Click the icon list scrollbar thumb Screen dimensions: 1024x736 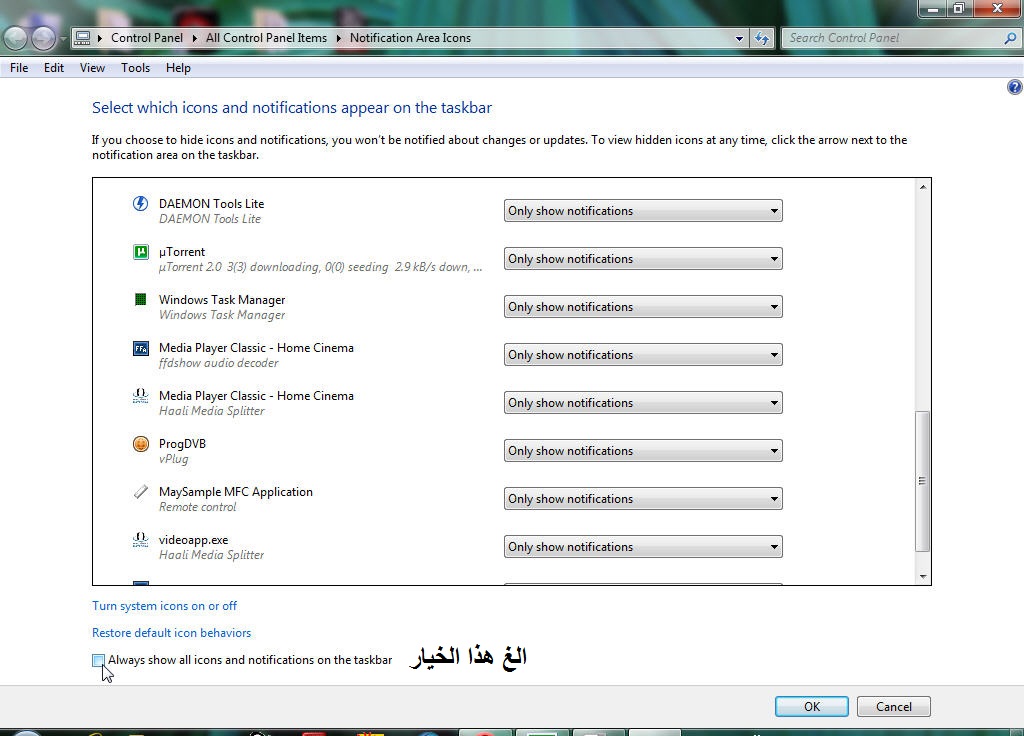922,481
